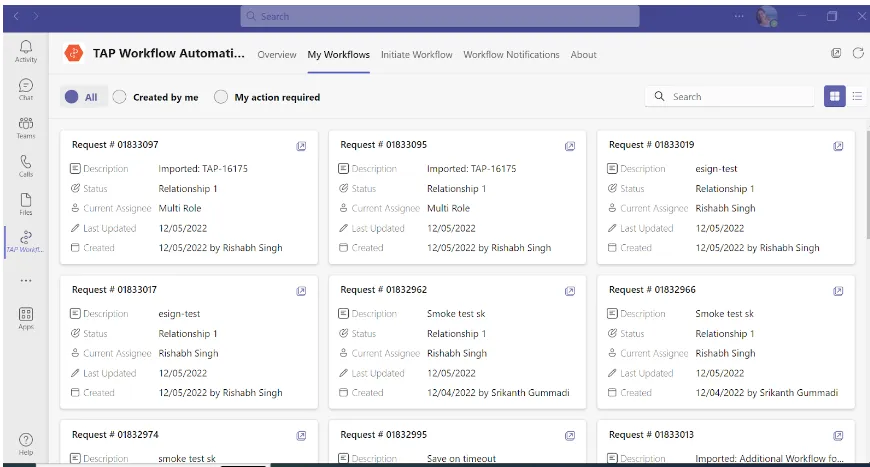The width and height of the screenshot is (870, 467).
Task: Switch to list view layout
Action: (x=857, y=96)
